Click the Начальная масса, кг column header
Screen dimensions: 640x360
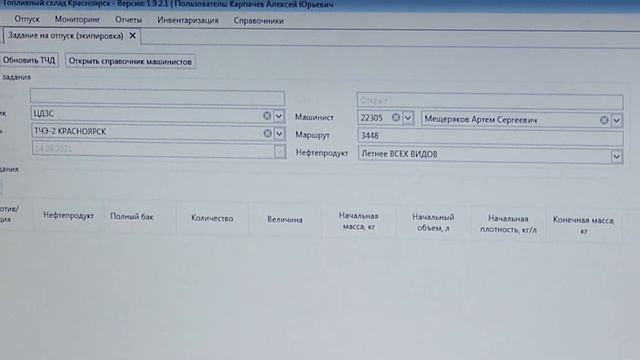click(358, 221)
